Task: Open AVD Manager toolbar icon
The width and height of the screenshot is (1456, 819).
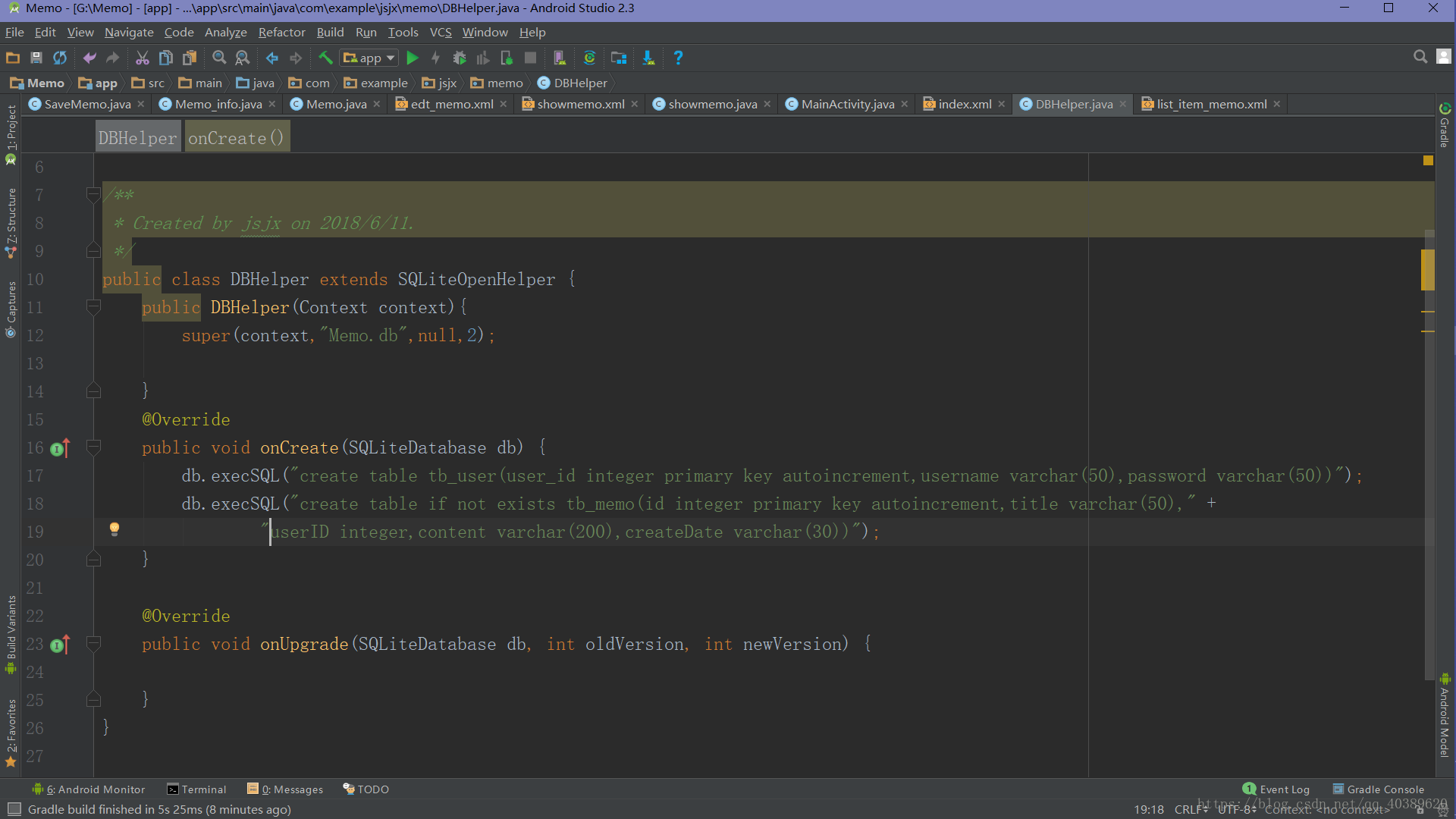Action: tap(560, 58)
